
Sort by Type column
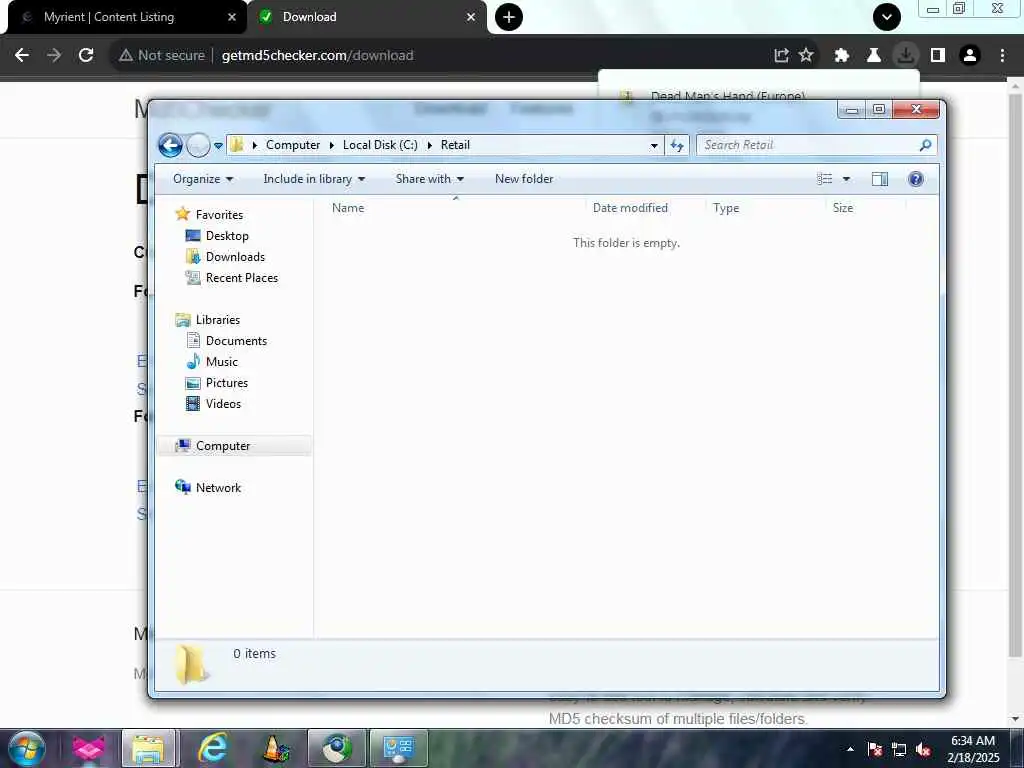pyautogui.click(x=726, y=208)
